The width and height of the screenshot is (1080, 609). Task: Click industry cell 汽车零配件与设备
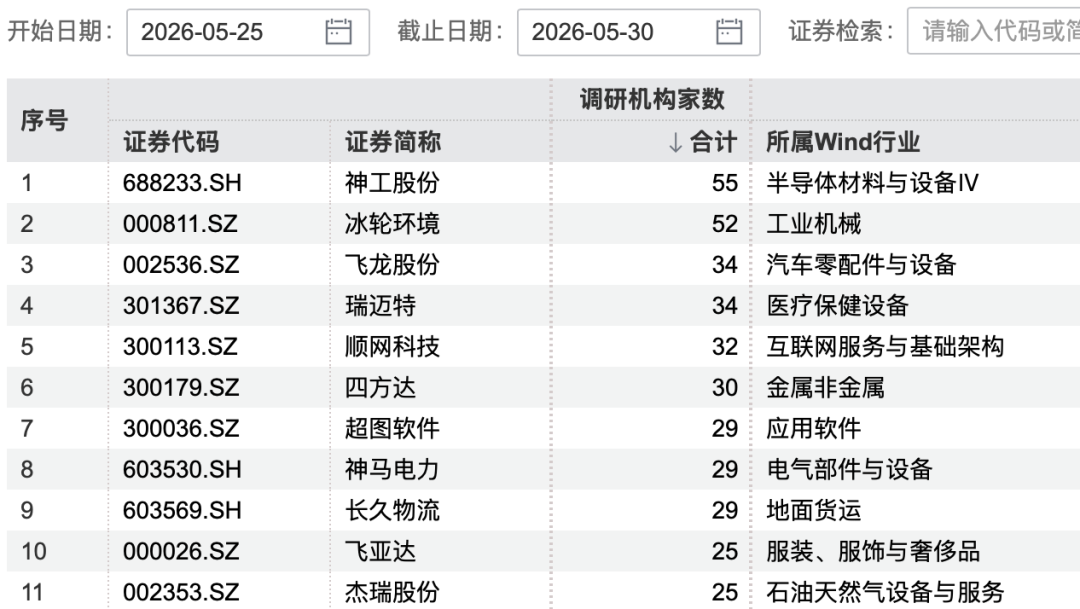click(x=861, y=265)
